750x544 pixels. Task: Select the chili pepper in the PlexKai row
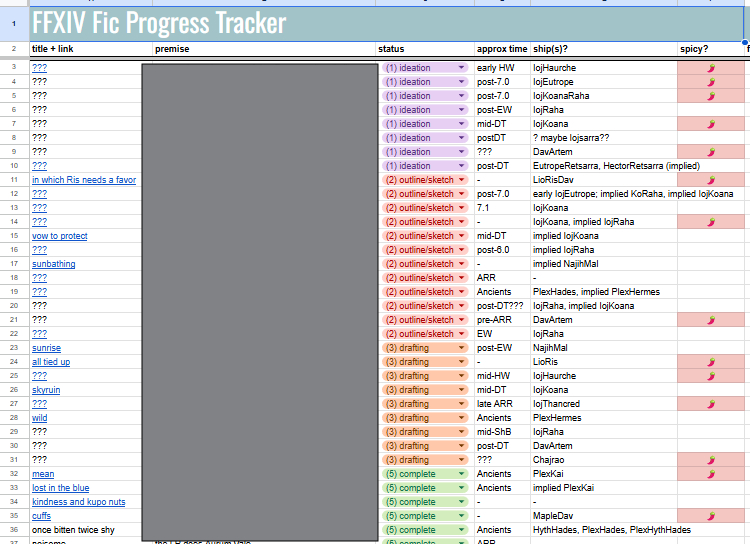[711, 474]
